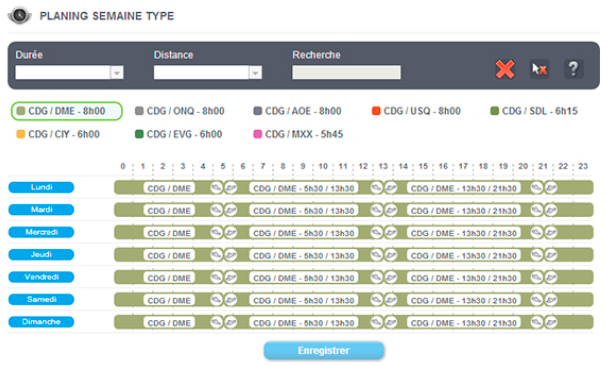Expand the Distance dropdown arrow
606x367 pixels.
(x=255, y=72)
